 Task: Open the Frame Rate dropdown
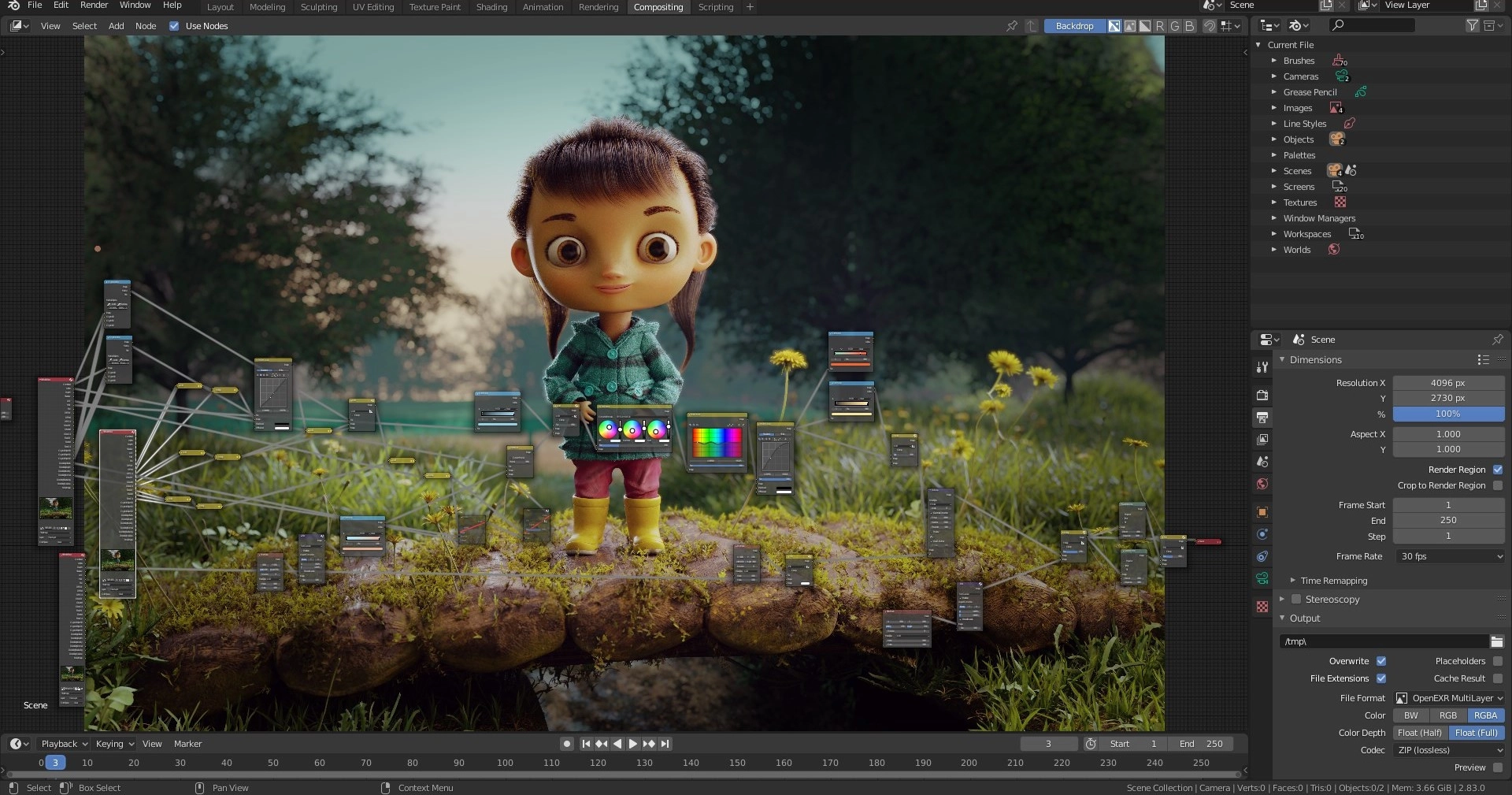pyautogui.click(x=1449, y=556)
